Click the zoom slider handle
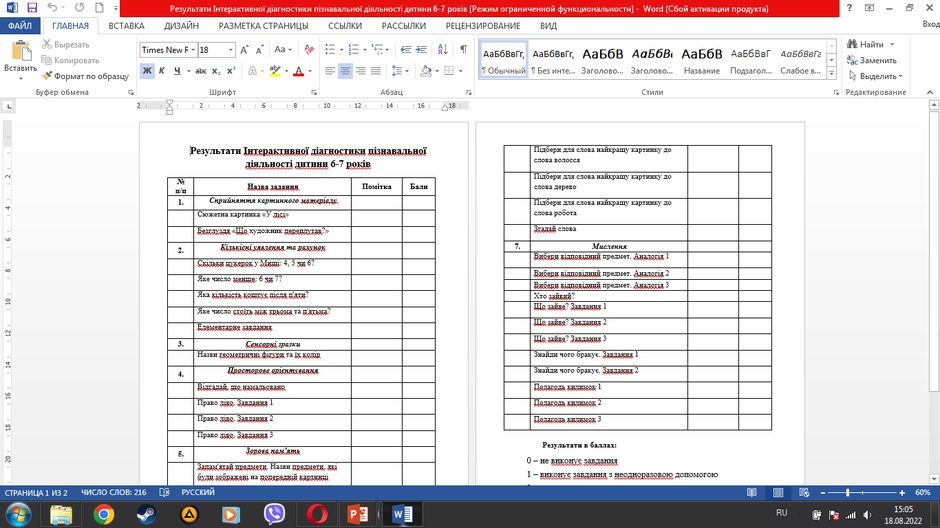This screenshot has width=940, height=528. pyautogui.click(x=848, y=493)
